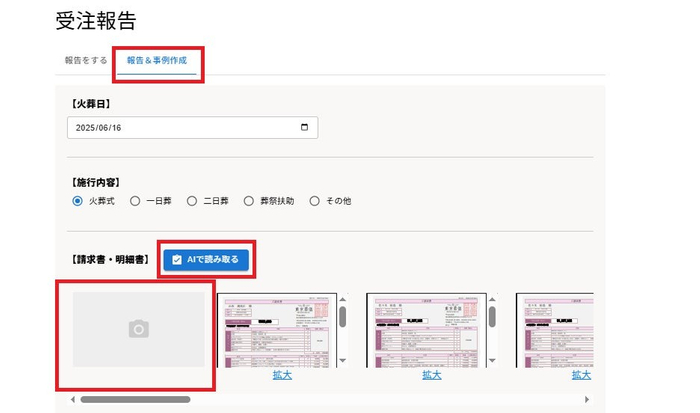Choose the 二日葬 radio option

click(192, 201)
